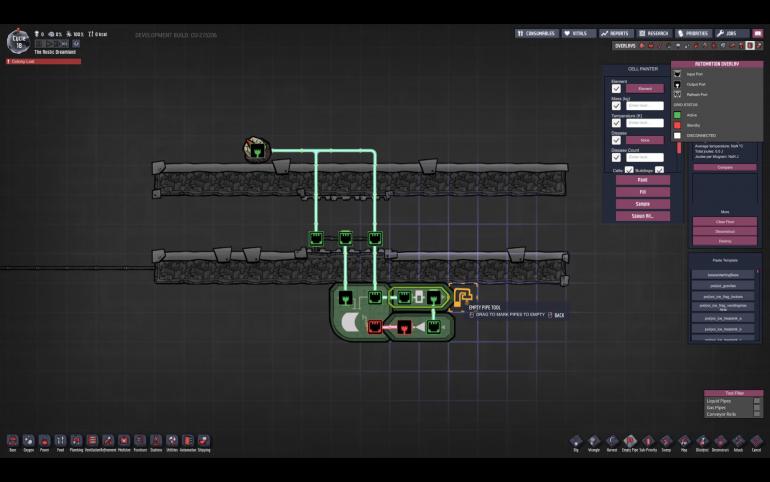Click the Mass kg input field
This screenshot has height=482, width=770.
tap(645, 105)
